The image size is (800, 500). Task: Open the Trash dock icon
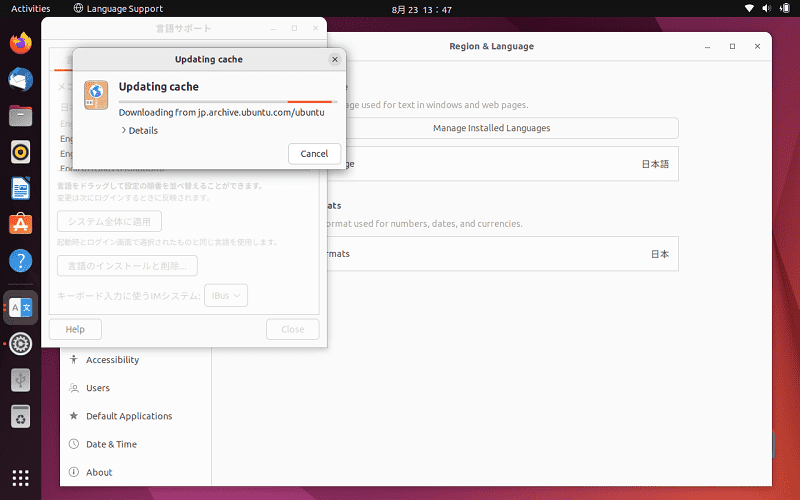[x=20, y=417]
